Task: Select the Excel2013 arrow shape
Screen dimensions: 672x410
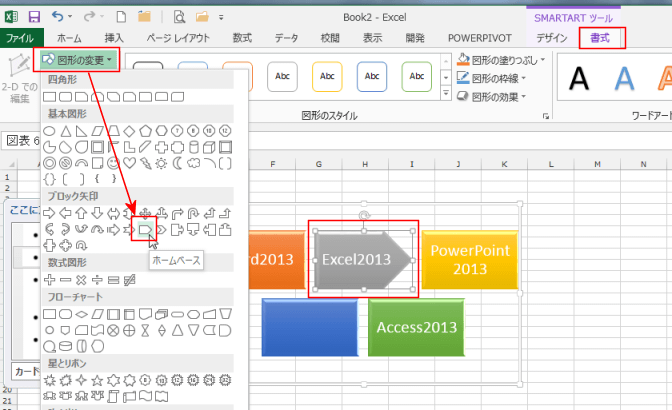Action: point(363,260)
